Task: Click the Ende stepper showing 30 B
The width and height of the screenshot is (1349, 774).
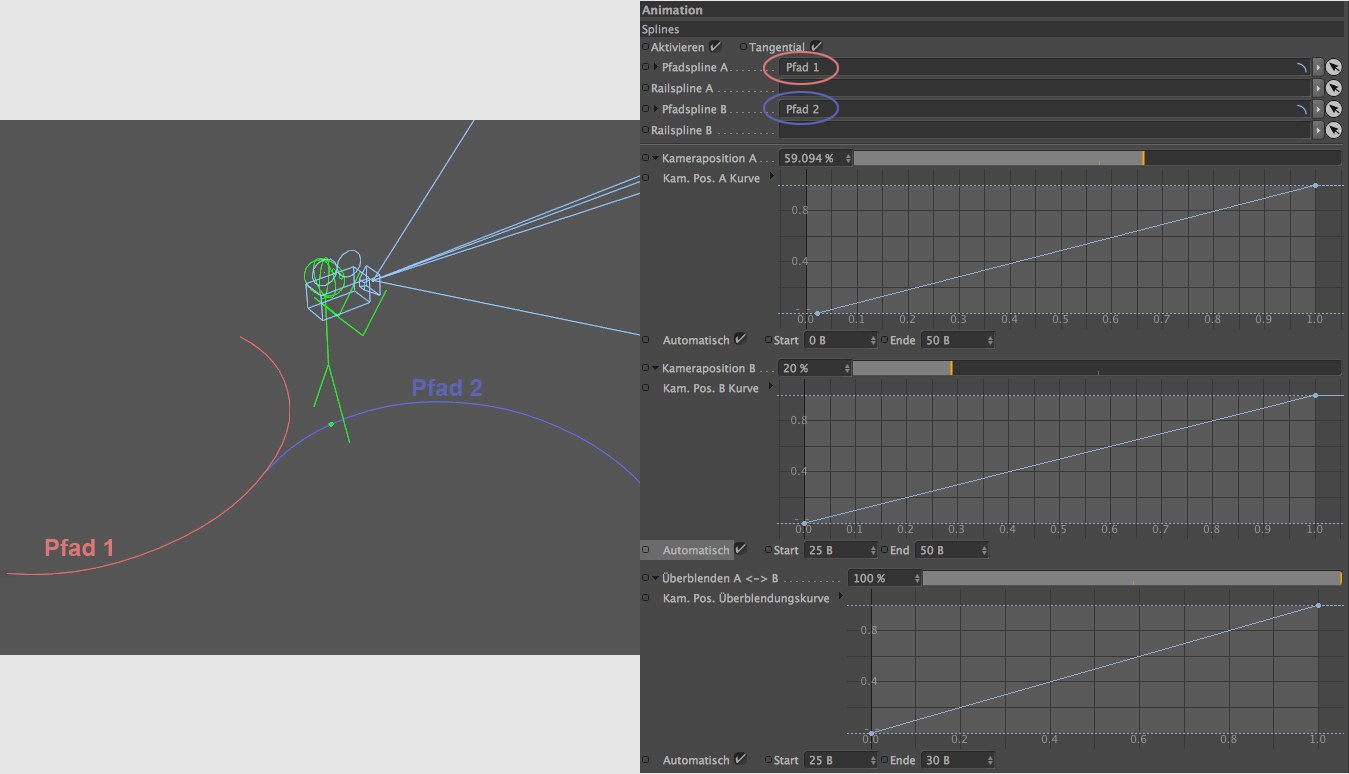Action: [956, 760]
